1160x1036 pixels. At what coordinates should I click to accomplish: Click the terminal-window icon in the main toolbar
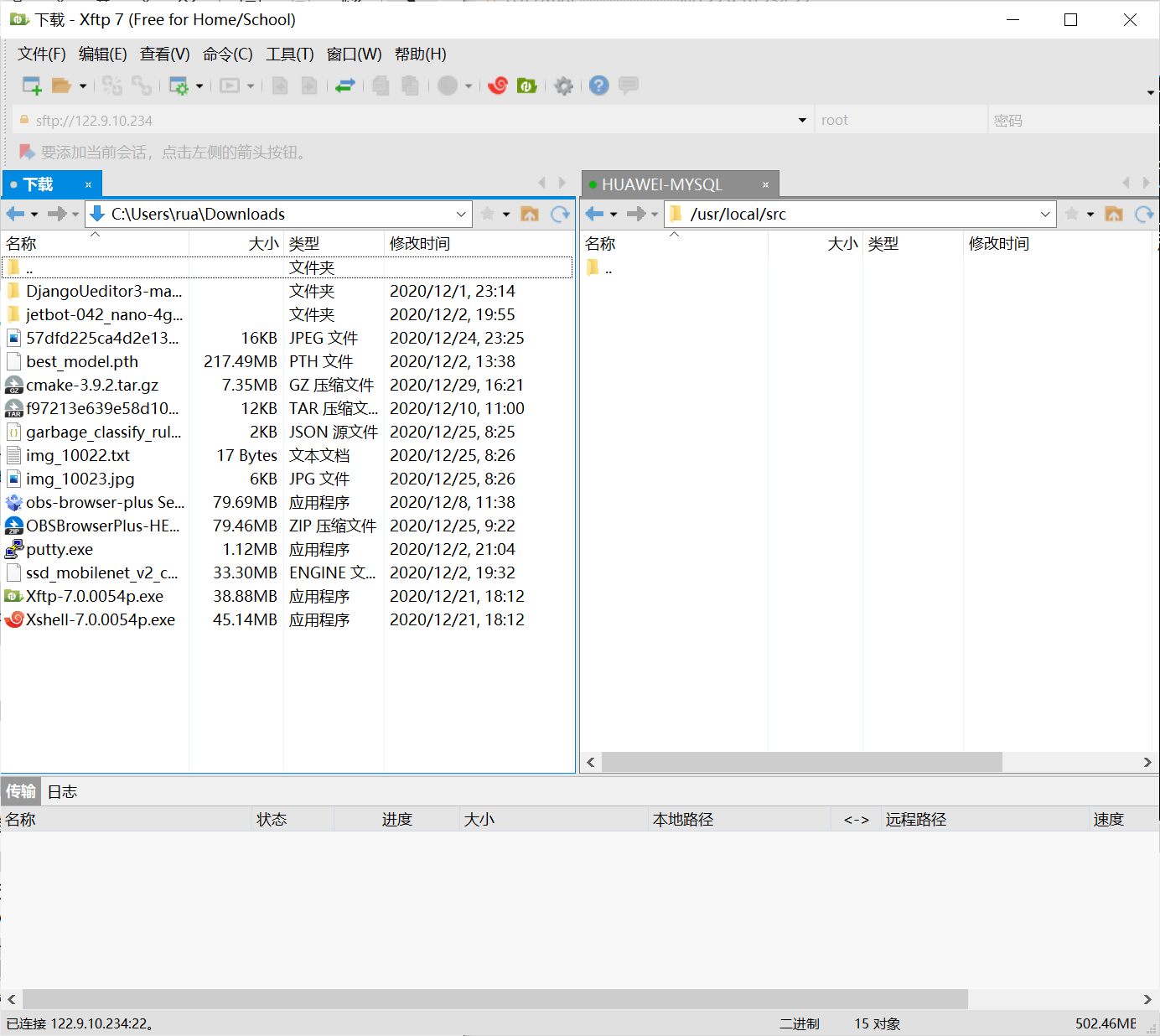pos(230,85)
